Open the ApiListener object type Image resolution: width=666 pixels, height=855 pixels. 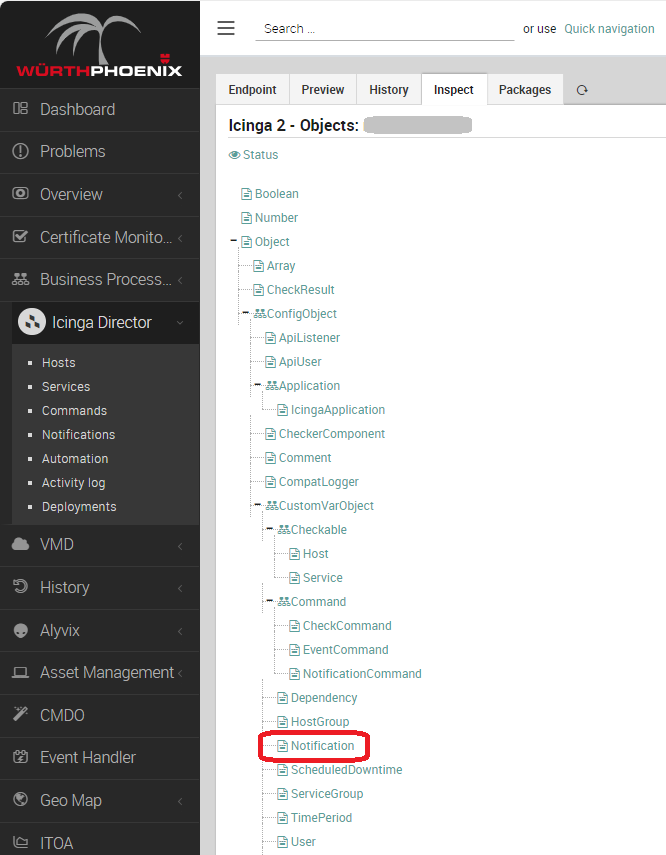coord(309,338)
